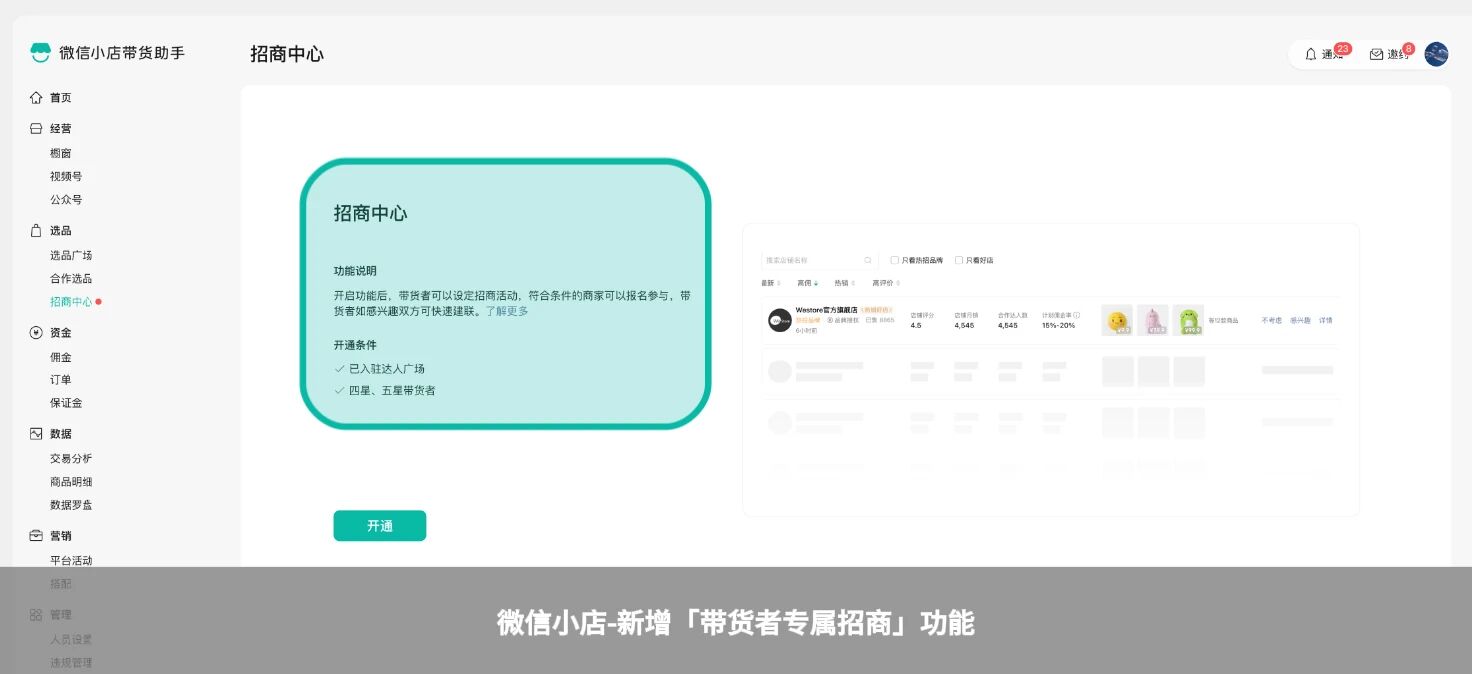1472x674 pixels.
Task: Click the 搜索店铺名称 search field
Action: coord(818,260)
